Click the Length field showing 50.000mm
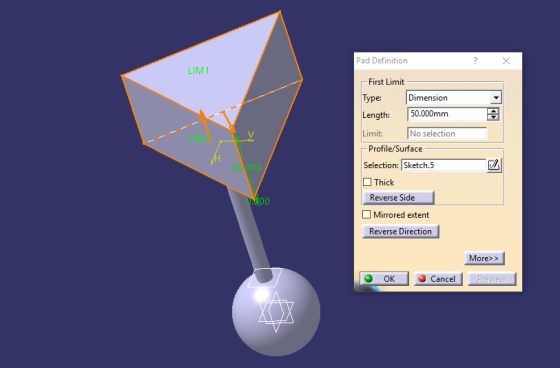The image size is (560, 368). pyautogui.click(x=447, y=114)
